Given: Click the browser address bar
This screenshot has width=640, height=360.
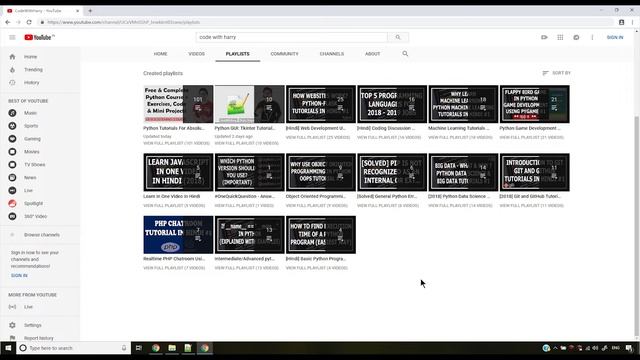Looking at the screenshot, I should coord(327,22).
